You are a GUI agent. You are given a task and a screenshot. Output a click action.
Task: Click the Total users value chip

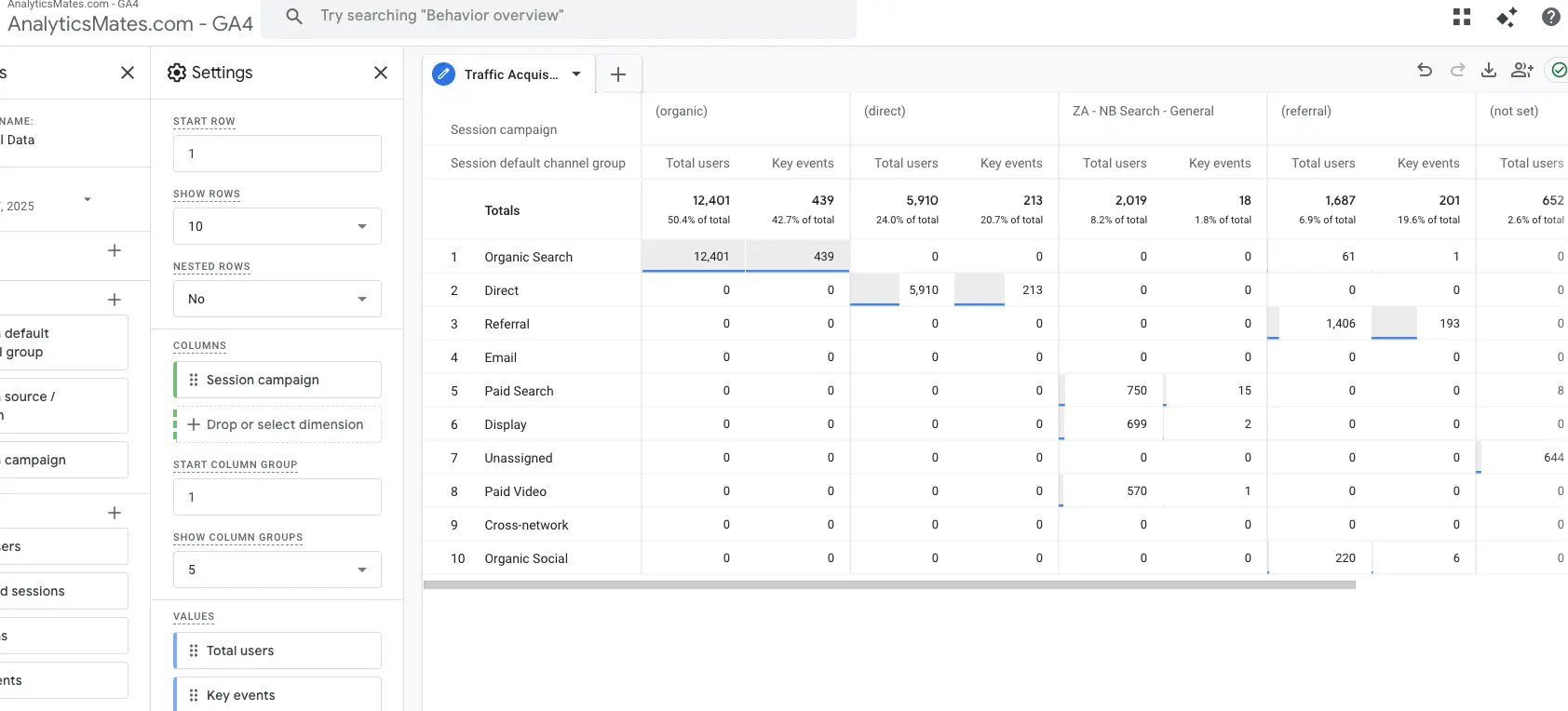tap(277, 651)
